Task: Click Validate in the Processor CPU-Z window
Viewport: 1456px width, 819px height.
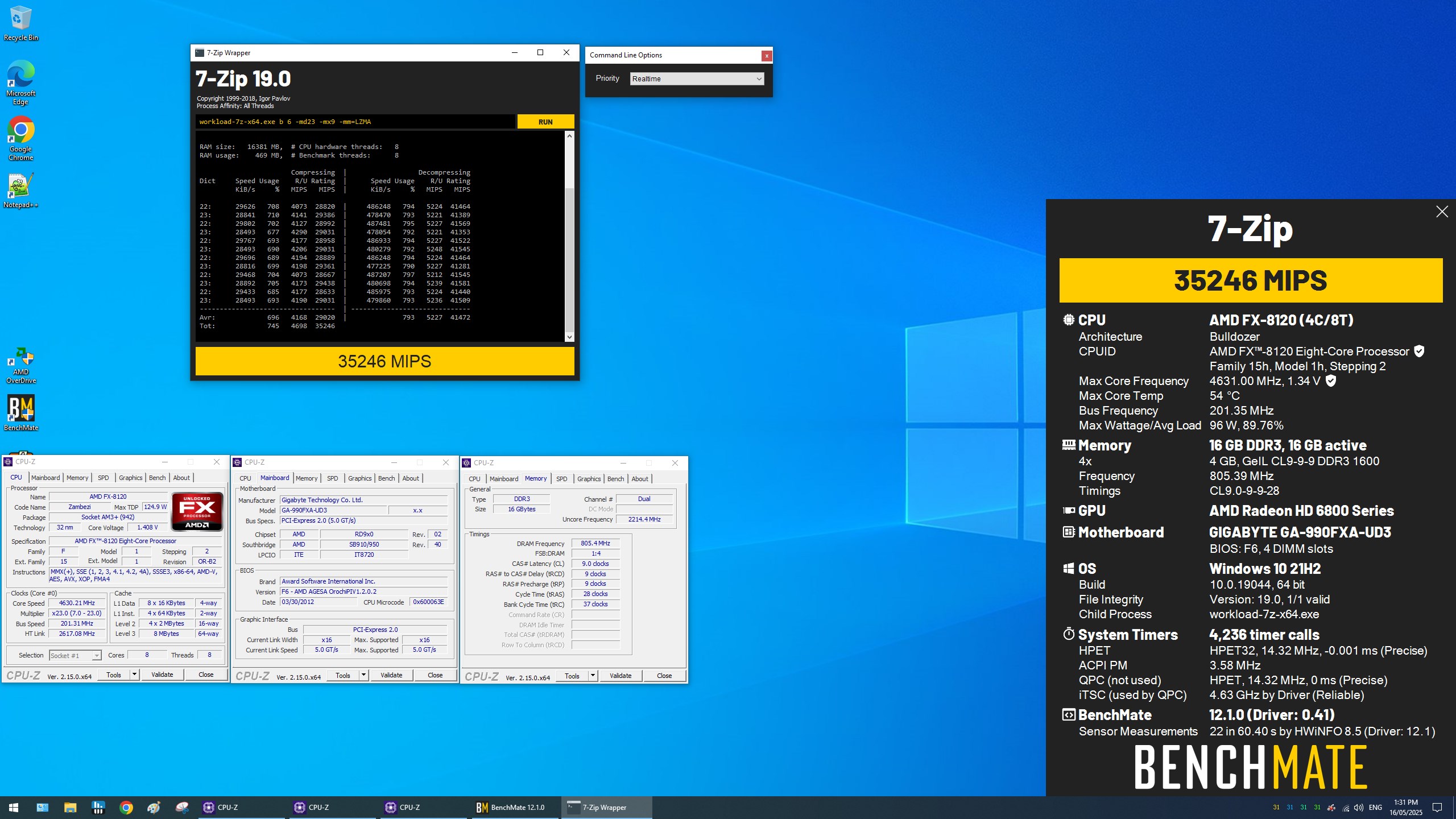Action: (162, 675)
